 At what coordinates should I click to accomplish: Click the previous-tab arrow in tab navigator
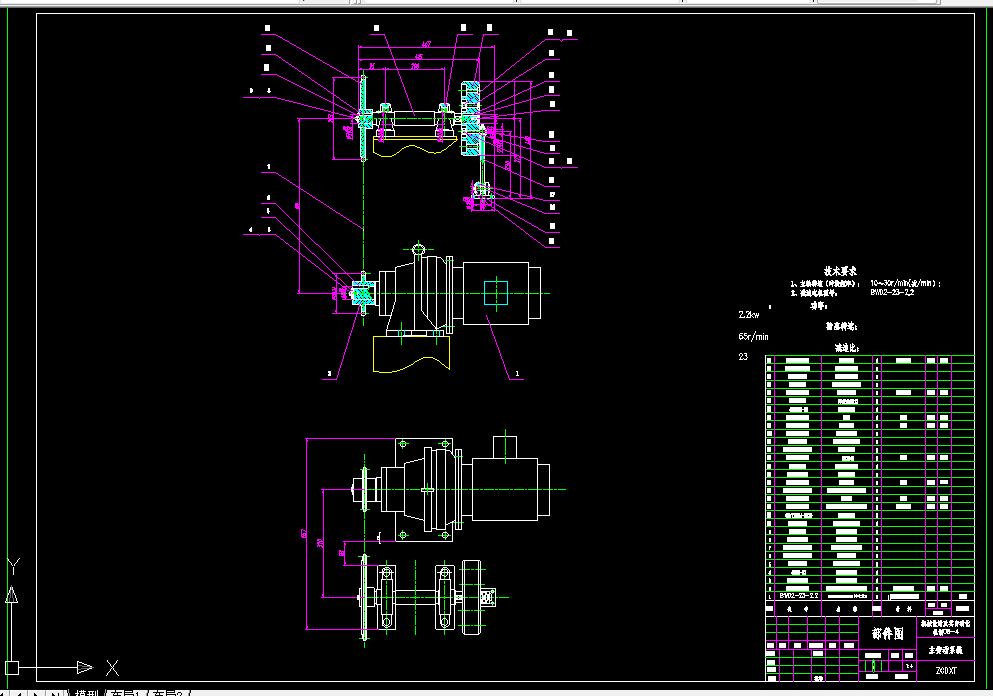[x=20, y=693]
